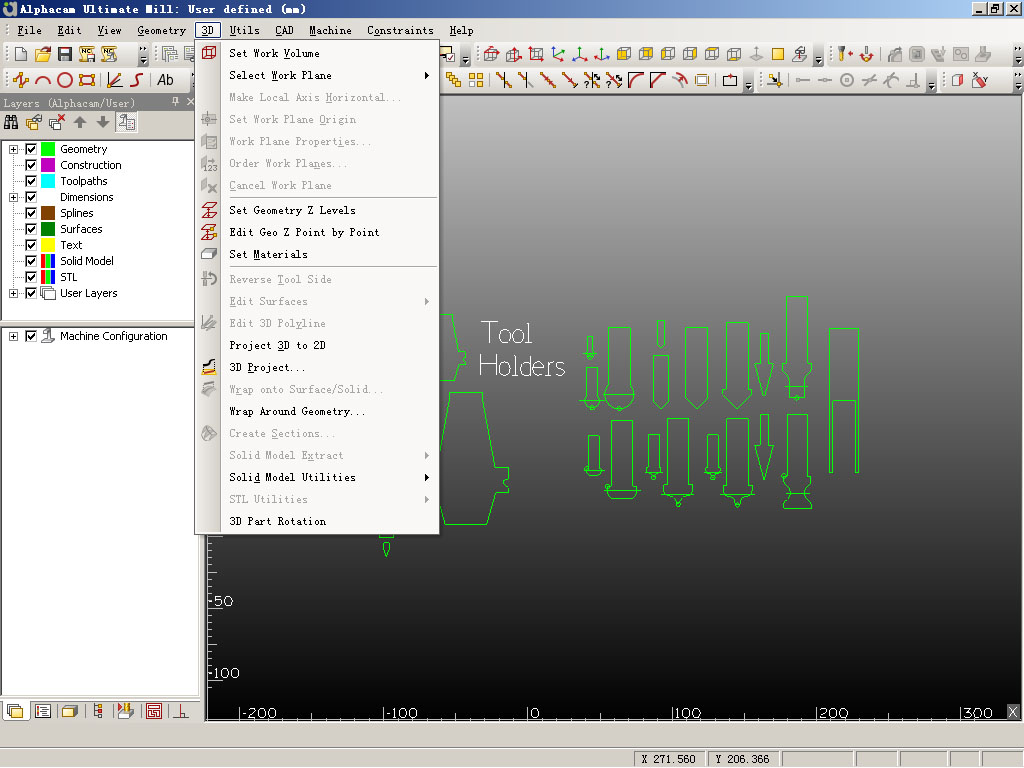Click the X button at canvas bottom-right corner

1013,712
